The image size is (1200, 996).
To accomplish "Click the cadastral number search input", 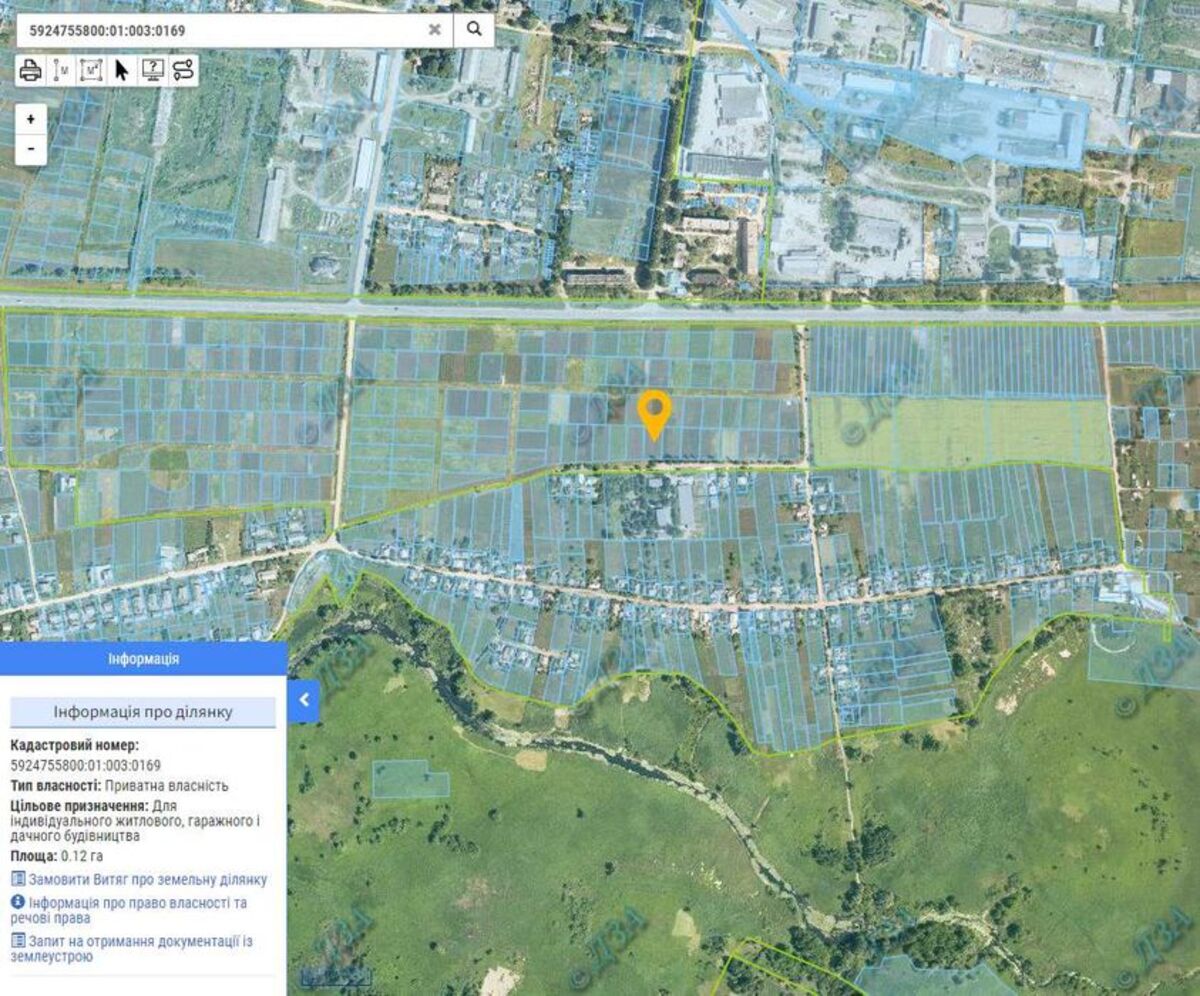I will coord(220,30).
